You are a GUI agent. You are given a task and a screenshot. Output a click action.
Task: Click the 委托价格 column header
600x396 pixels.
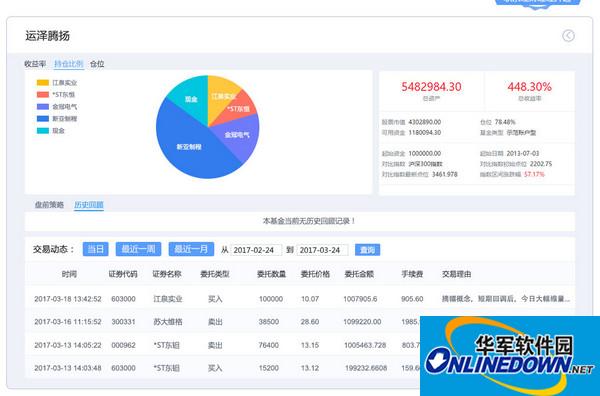pos(315,274)
